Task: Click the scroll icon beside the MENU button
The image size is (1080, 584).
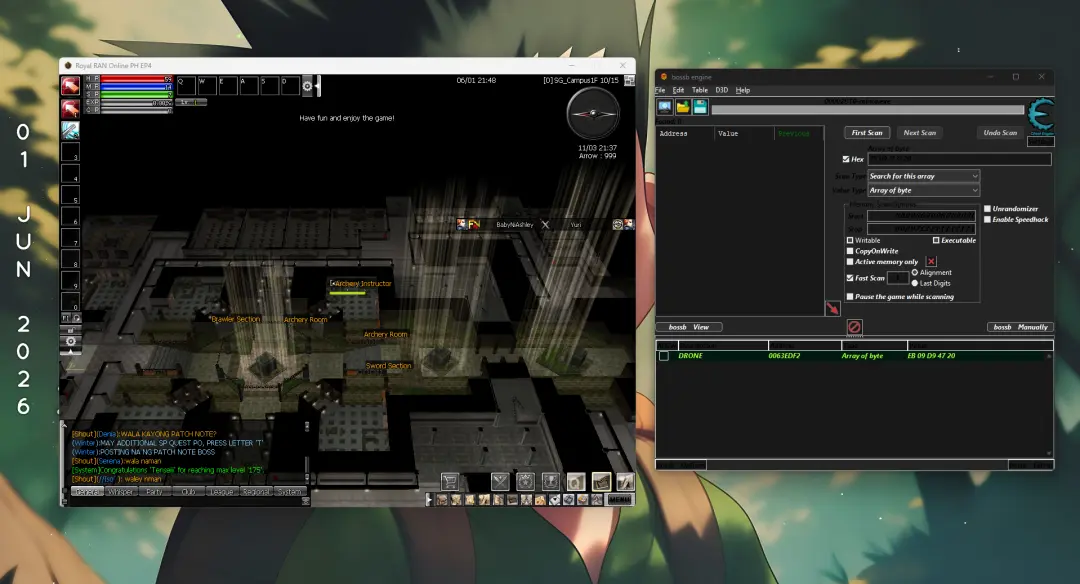Action: click(596, 500)
